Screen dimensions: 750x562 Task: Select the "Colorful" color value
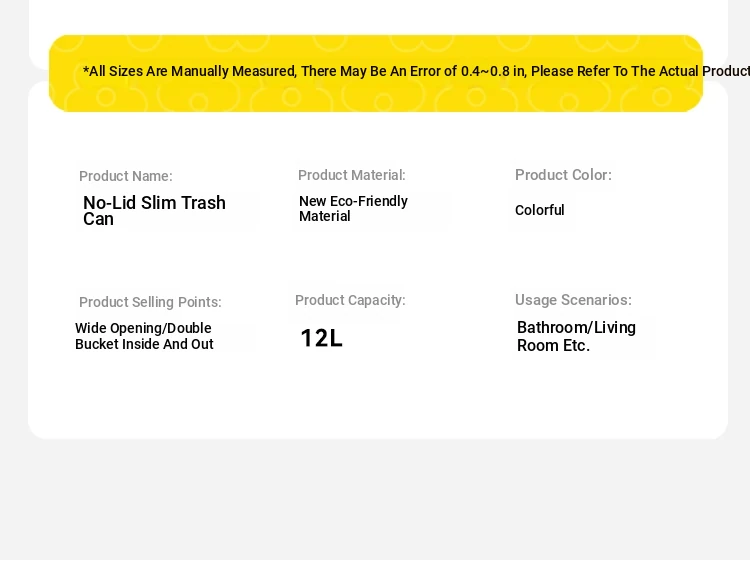[x=540, y=210]
